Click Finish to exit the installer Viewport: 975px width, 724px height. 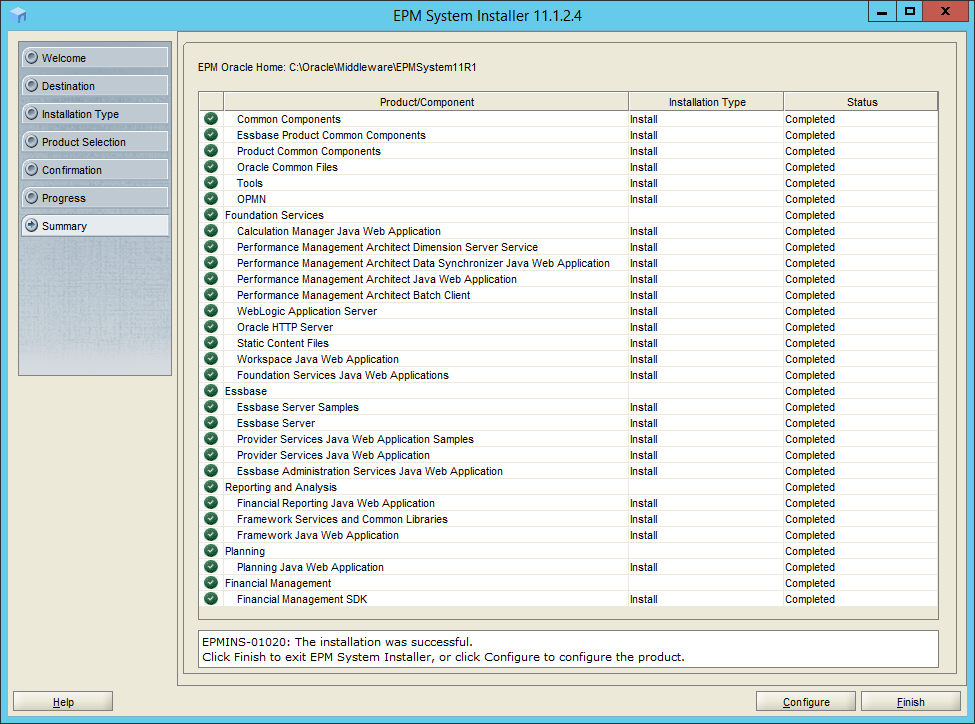(x=911, y=702)
